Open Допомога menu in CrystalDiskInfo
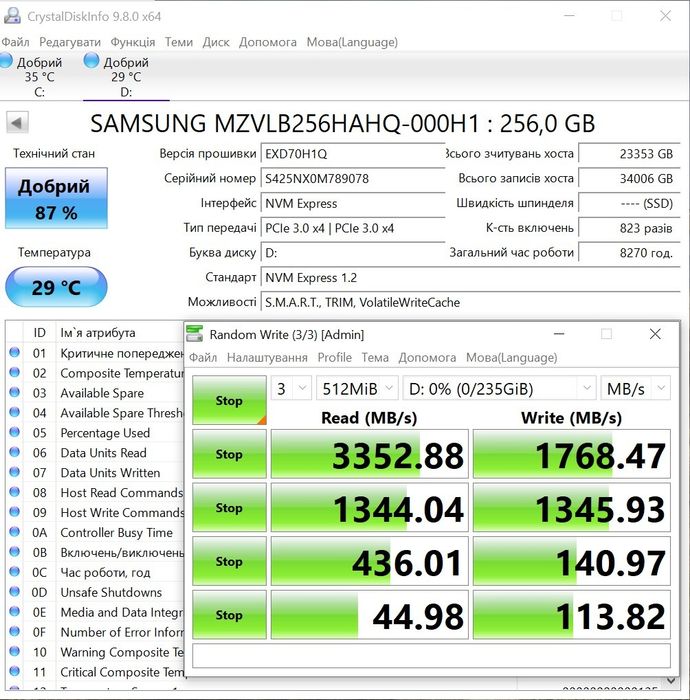 click(x=268, y=42)
